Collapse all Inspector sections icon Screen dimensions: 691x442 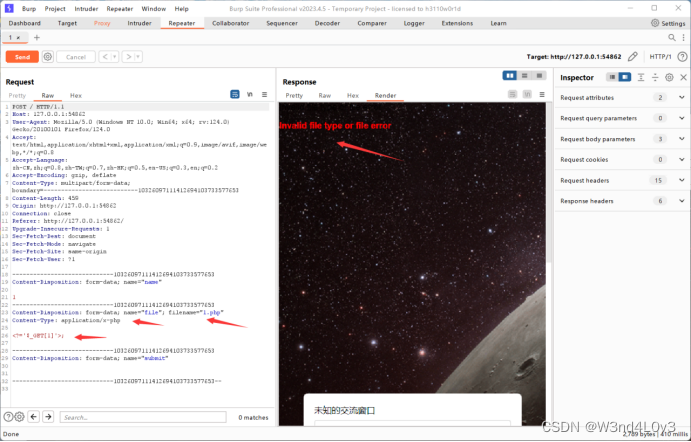point(655,77)
